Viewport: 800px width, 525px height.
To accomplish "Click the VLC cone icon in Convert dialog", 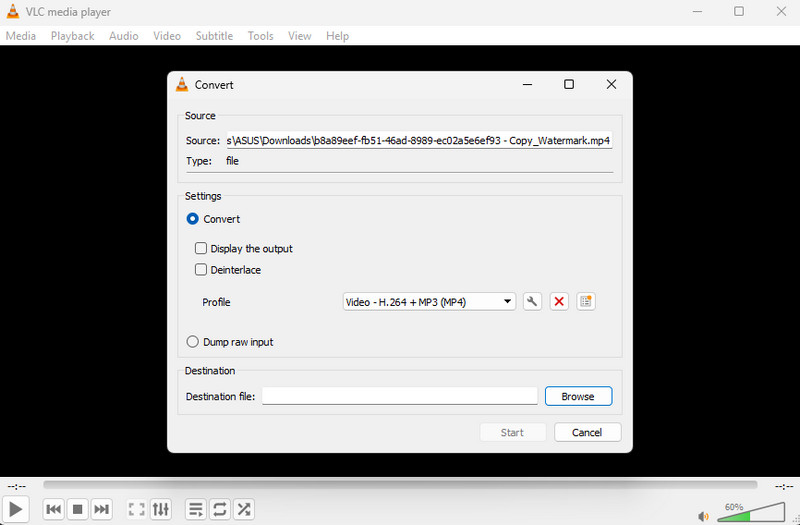I will (x=182, y=84).
